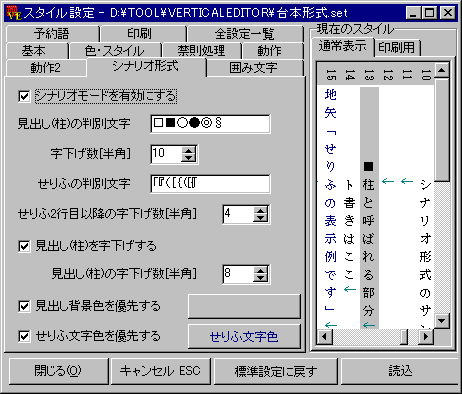This screenshot has width=462, height=394.
Task: Increase 字下げ数 with up spinner arrow
Action: pos(188,150)
